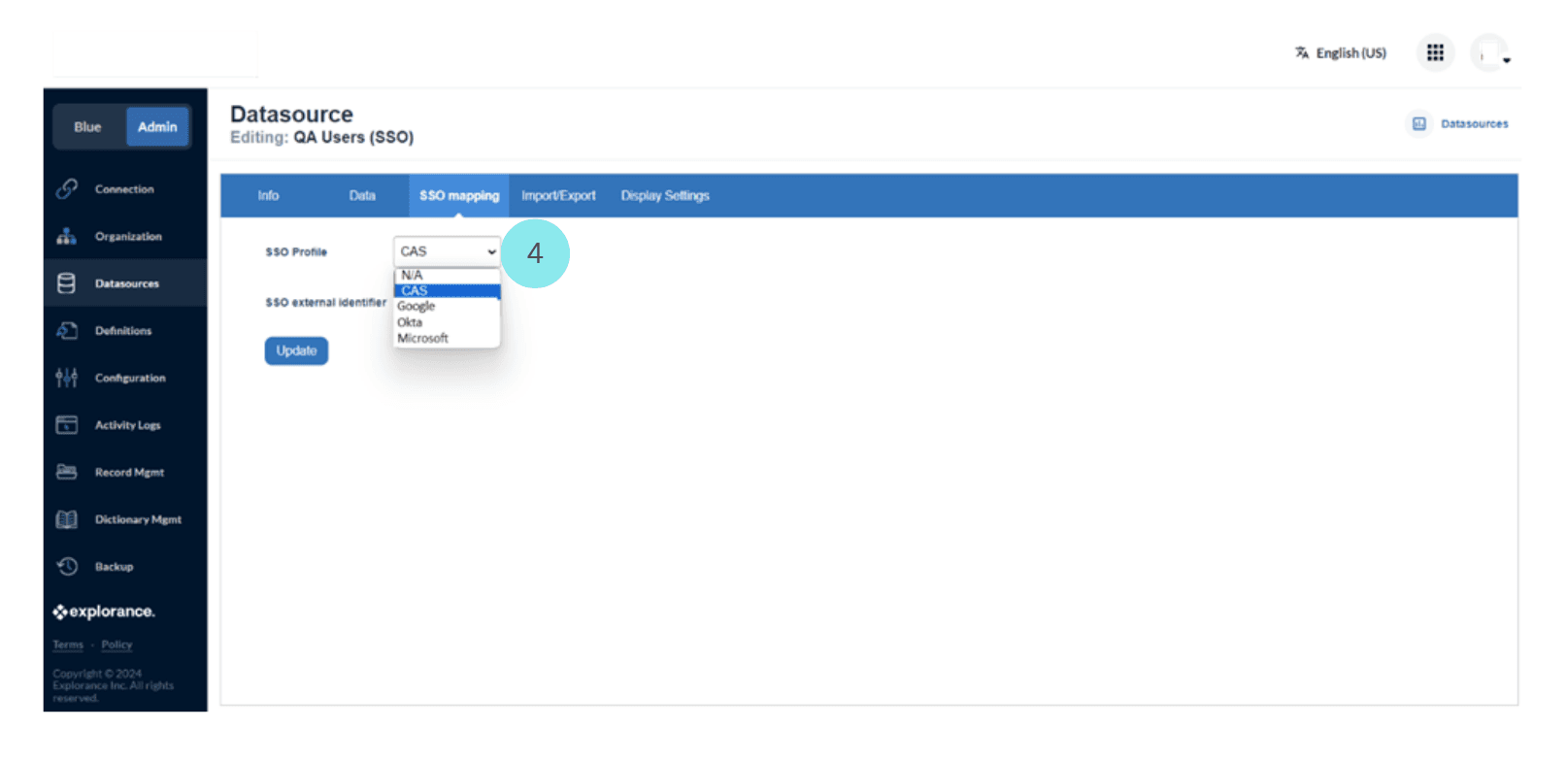Open Connection in the sidebar
The height and width of the screenshot is (762, 1568).
click(124, 189)
